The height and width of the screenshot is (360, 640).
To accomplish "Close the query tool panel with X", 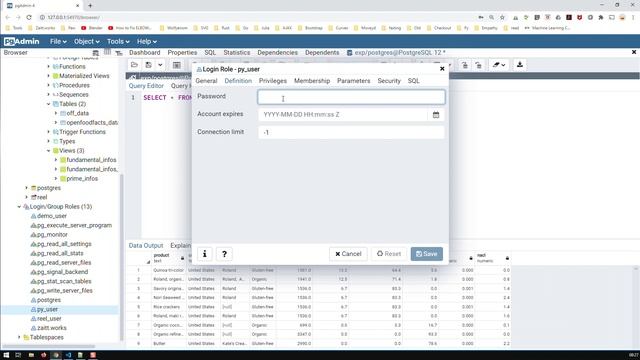I will tap(634, 52).
